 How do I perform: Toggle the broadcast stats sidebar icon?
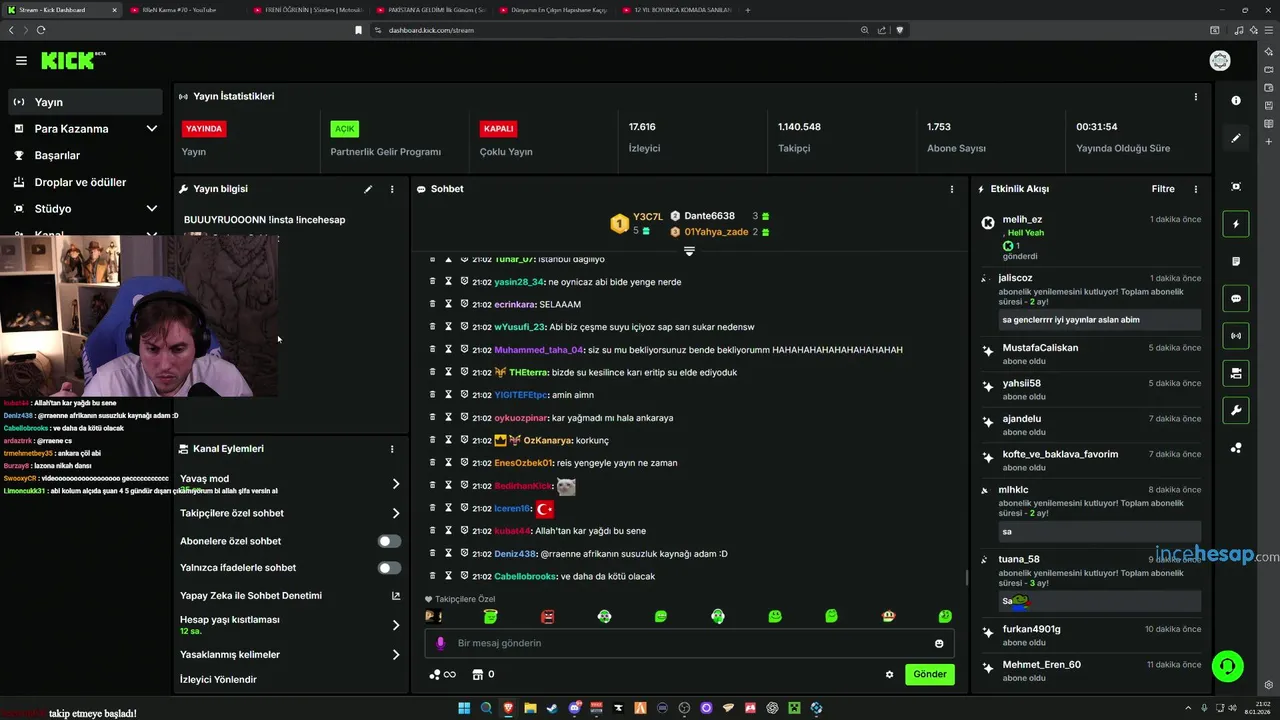pos(1236,336)
